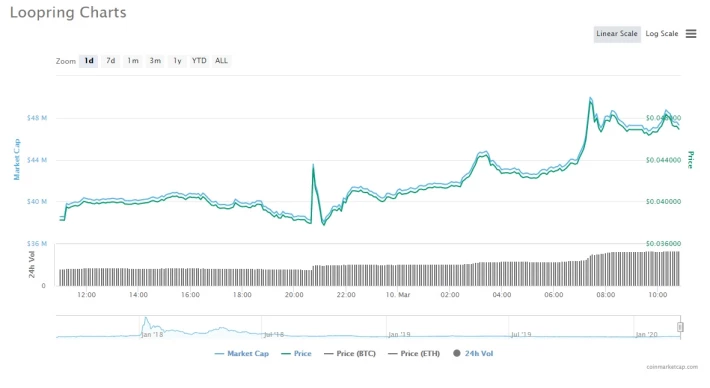The height and width of the screenshot is (388, 710).
Task: Toggle Price (ETH) series in legend
Action: (414, 354)
